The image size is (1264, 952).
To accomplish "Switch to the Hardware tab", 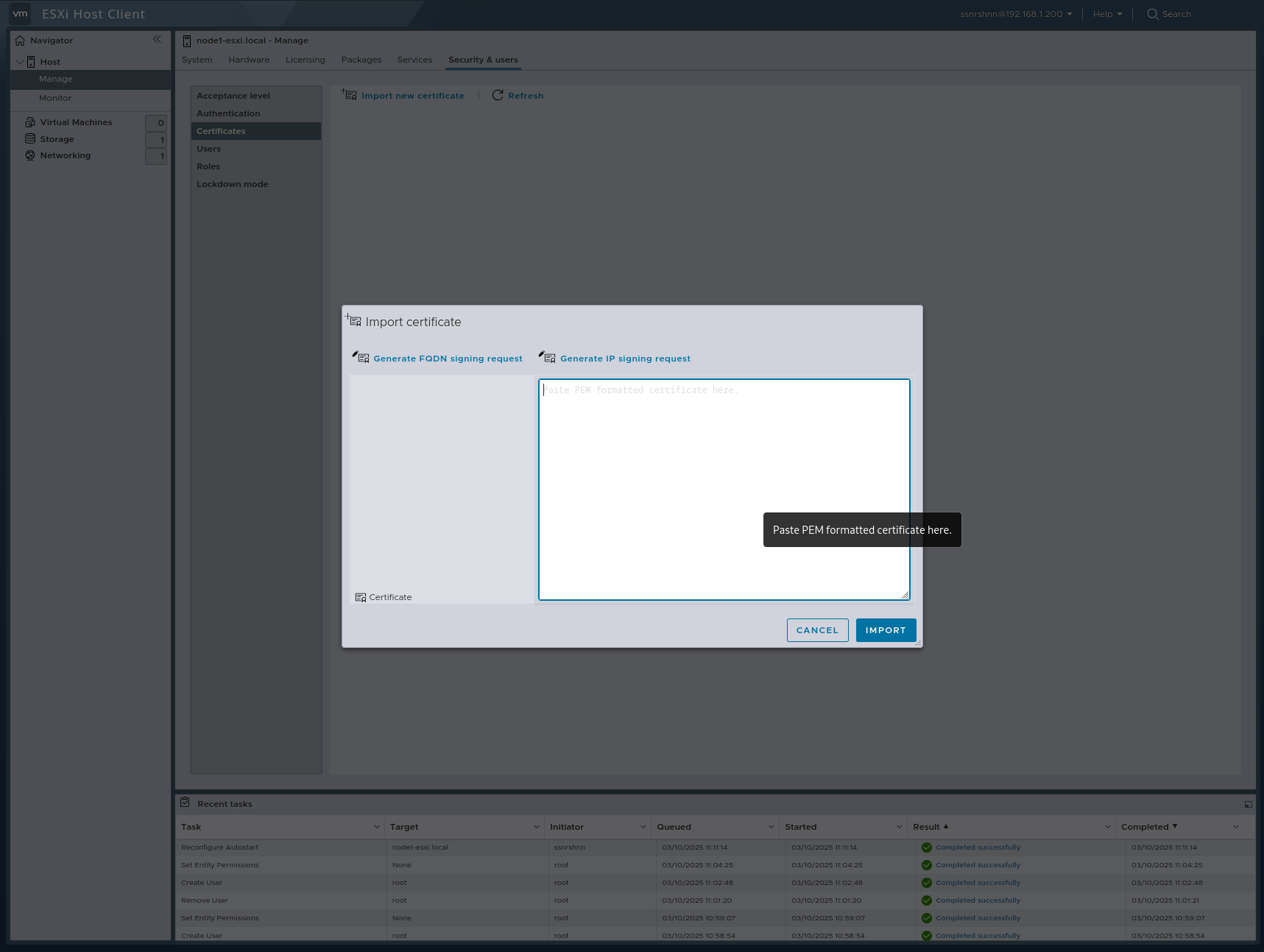I will [248, 60].
